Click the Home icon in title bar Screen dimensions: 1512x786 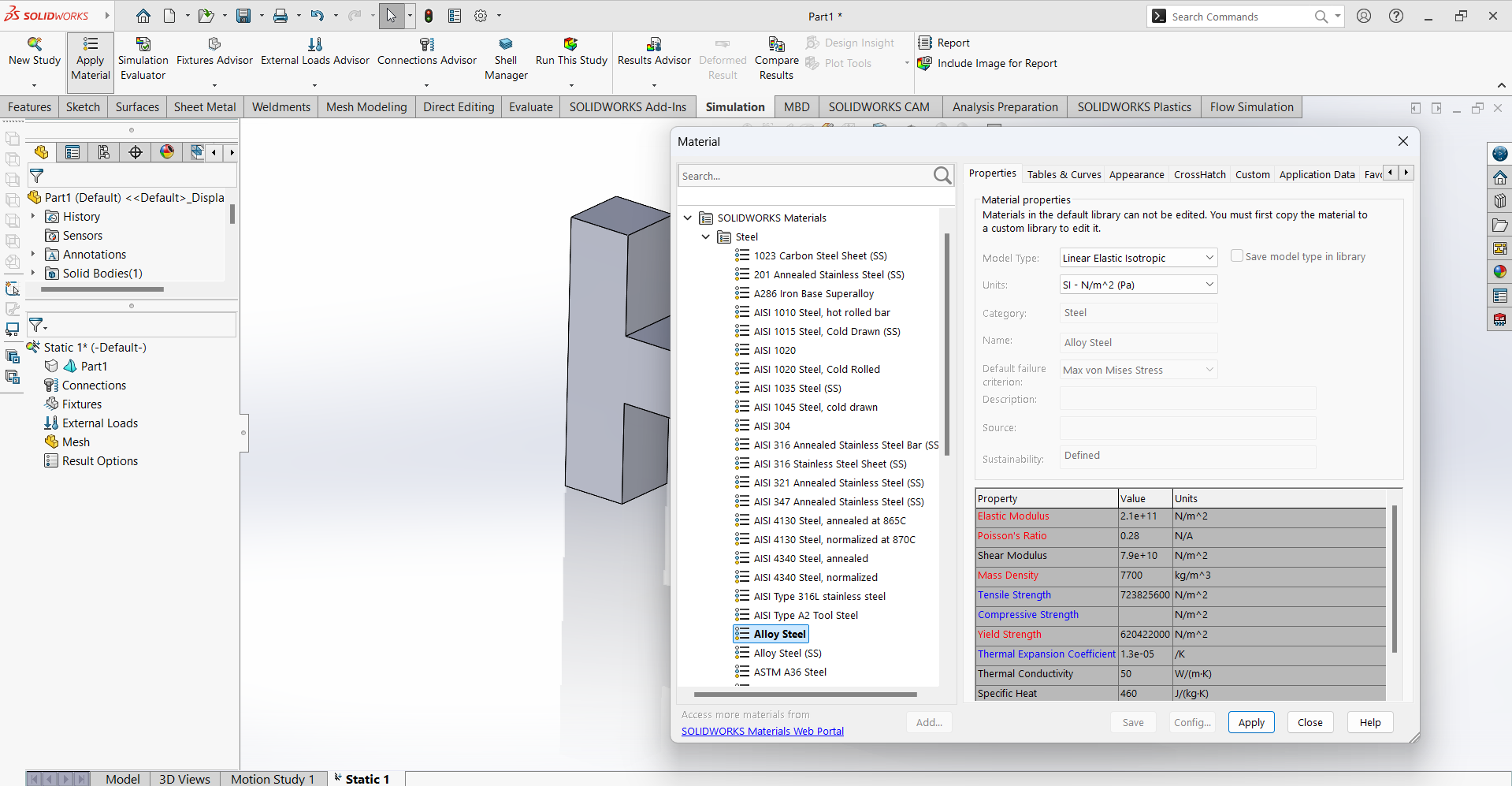pos(143,16)
